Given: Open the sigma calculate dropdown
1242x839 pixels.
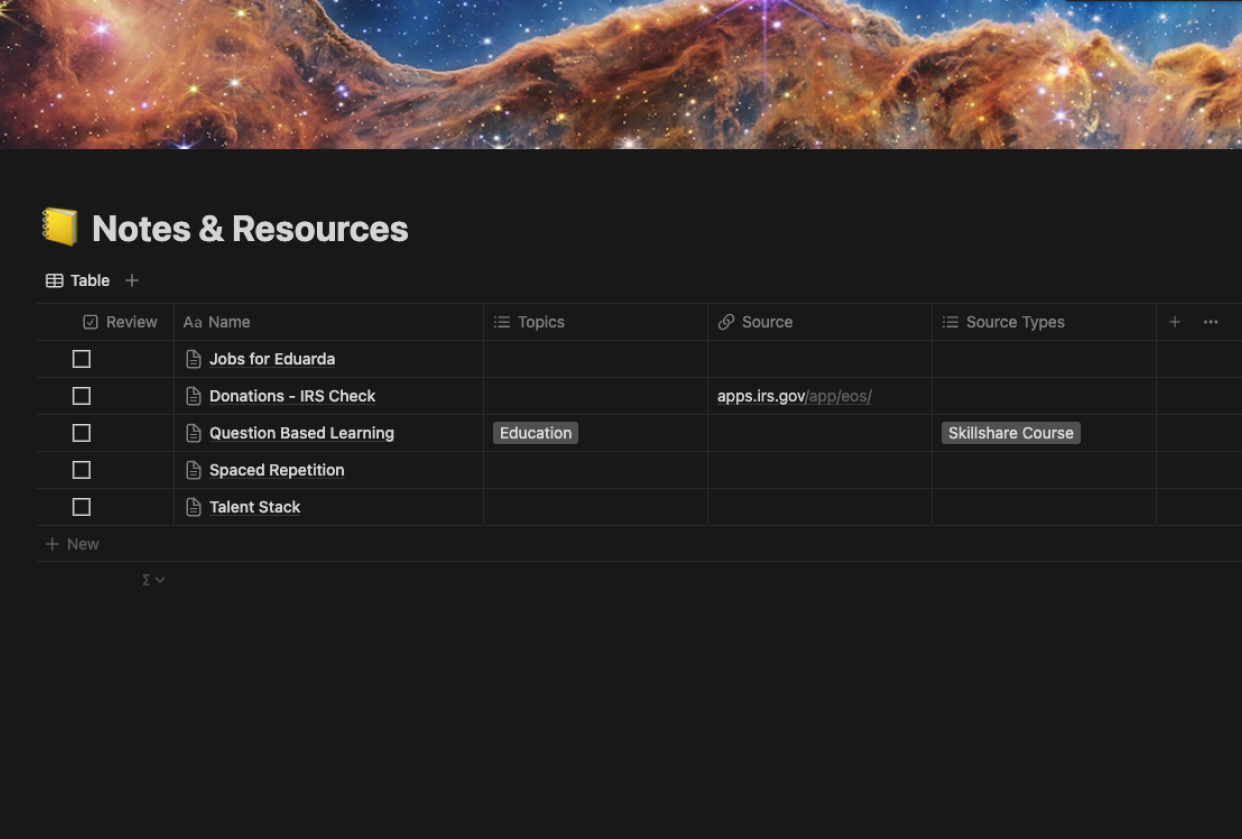Looking at the screenshot, I should [x=153, y=580].
